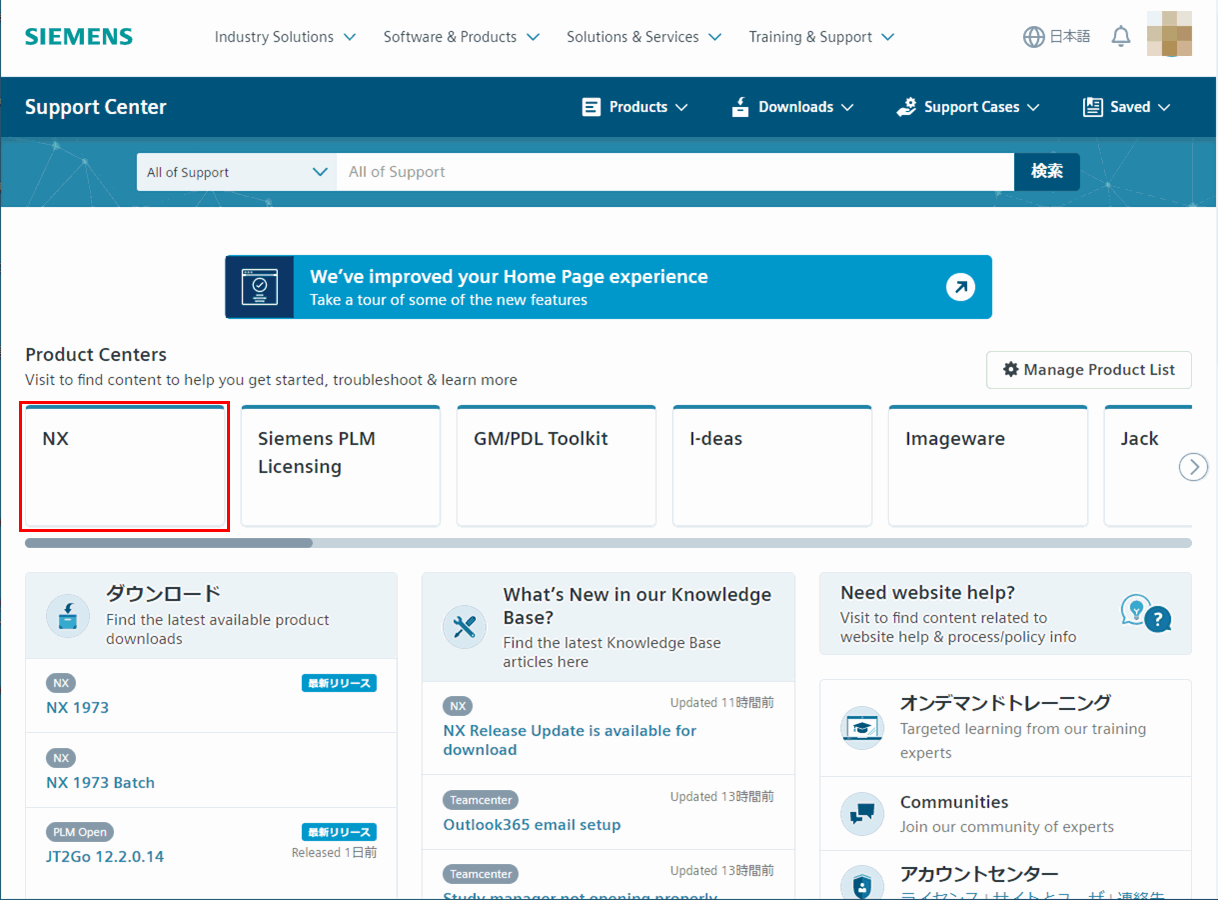Image resolution: width=1218 pixels, height=900 pixels.
Task: Open the Outlook365 email setup article
Action: click(x=532, y=824)
